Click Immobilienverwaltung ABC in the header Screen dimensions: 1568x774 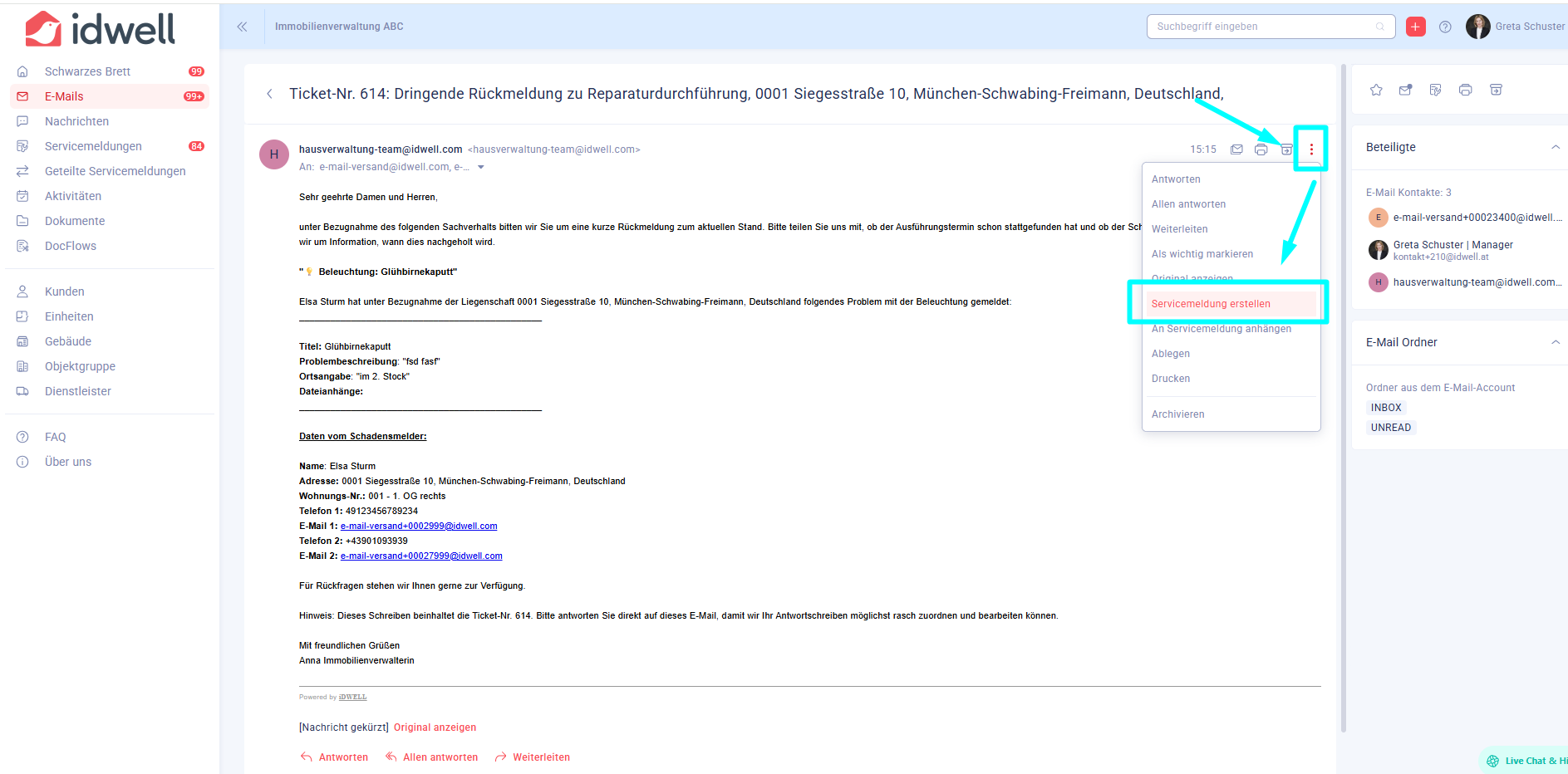point(339,27)
